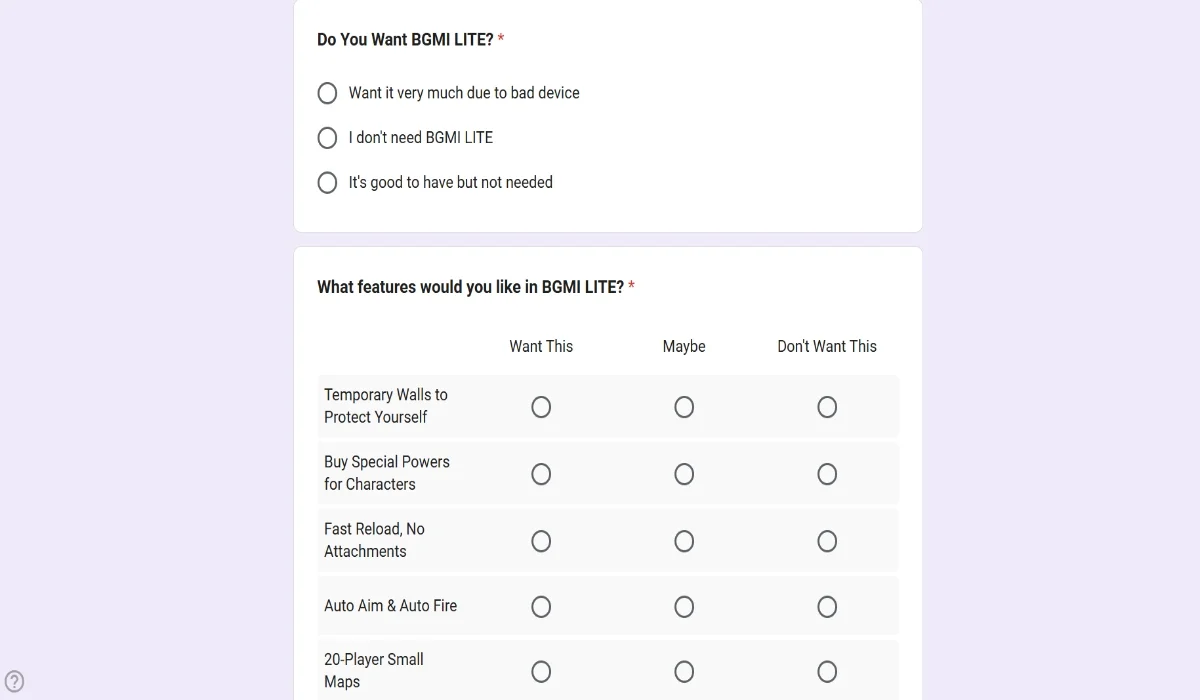Mark 'Want This' for Temporary Walls row

click(541, 407)
